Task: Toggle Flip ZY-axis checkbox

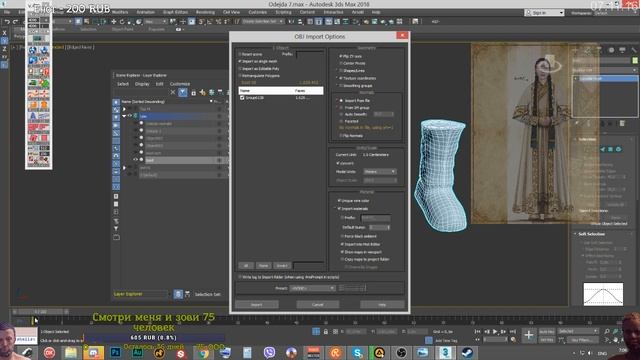Action: pyautogui.click(x=341, y=56)
